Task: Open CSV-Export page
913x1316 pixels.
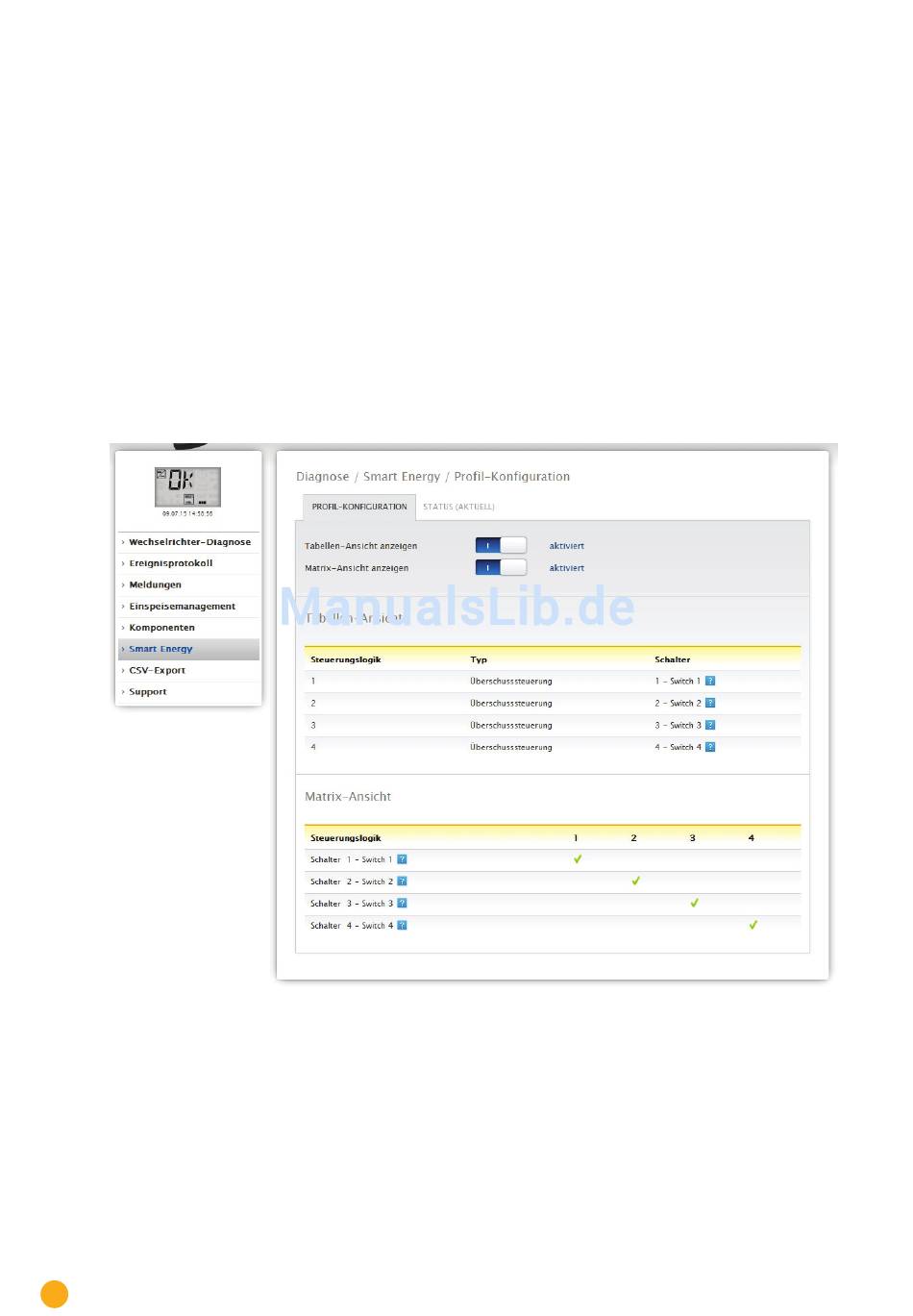Action: pos(157,670)
